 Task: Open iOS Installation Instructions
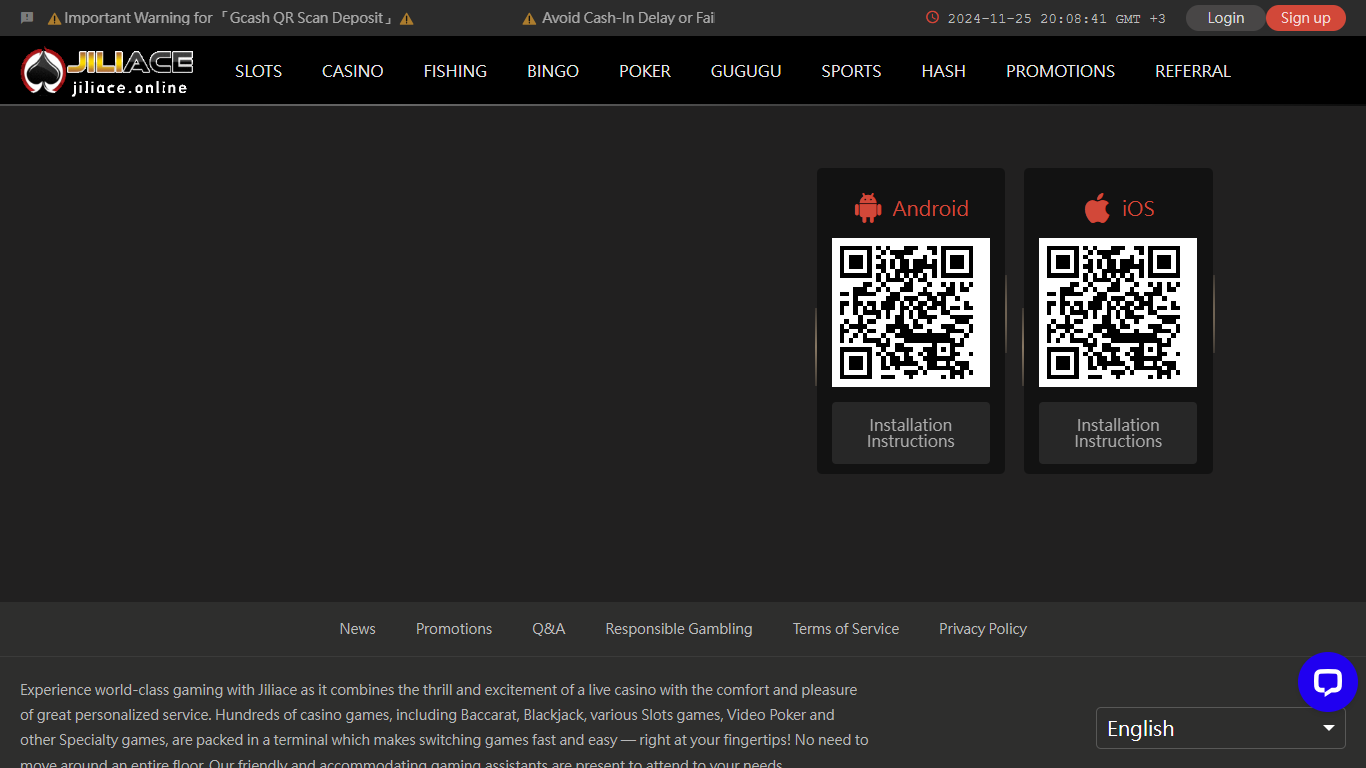tap(1118, 433)
